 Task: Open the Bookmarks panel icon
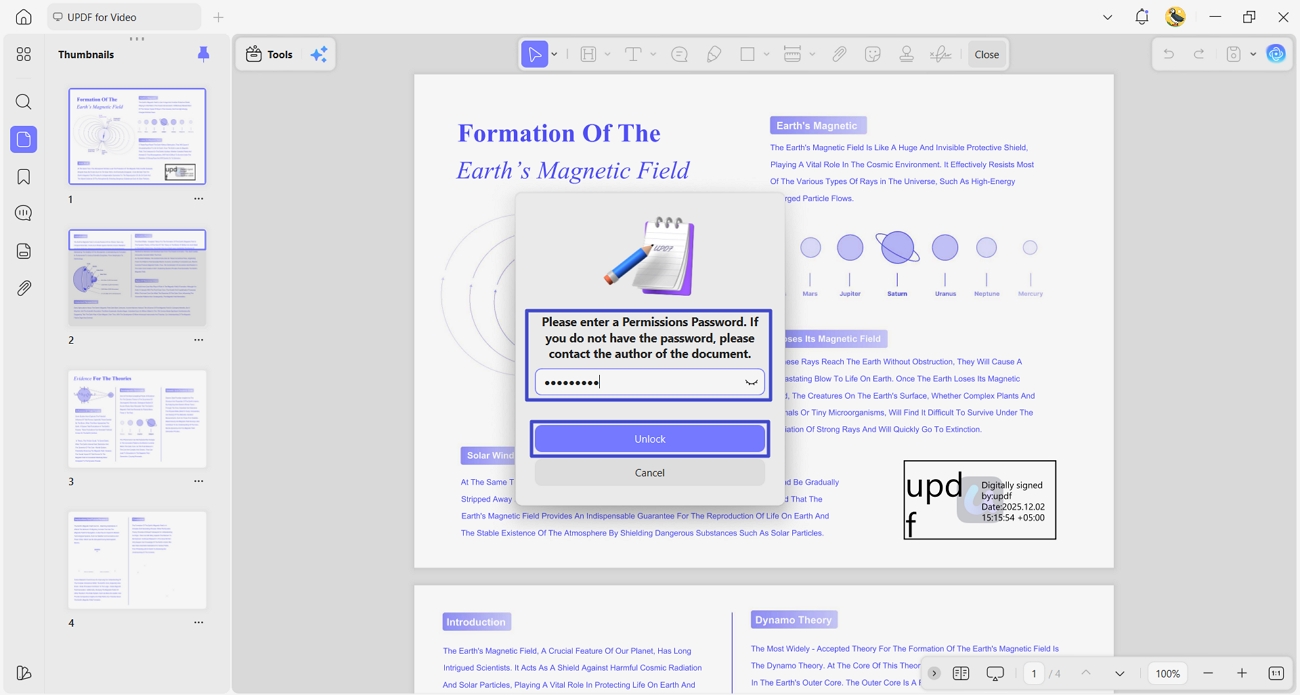coord(24,177)
